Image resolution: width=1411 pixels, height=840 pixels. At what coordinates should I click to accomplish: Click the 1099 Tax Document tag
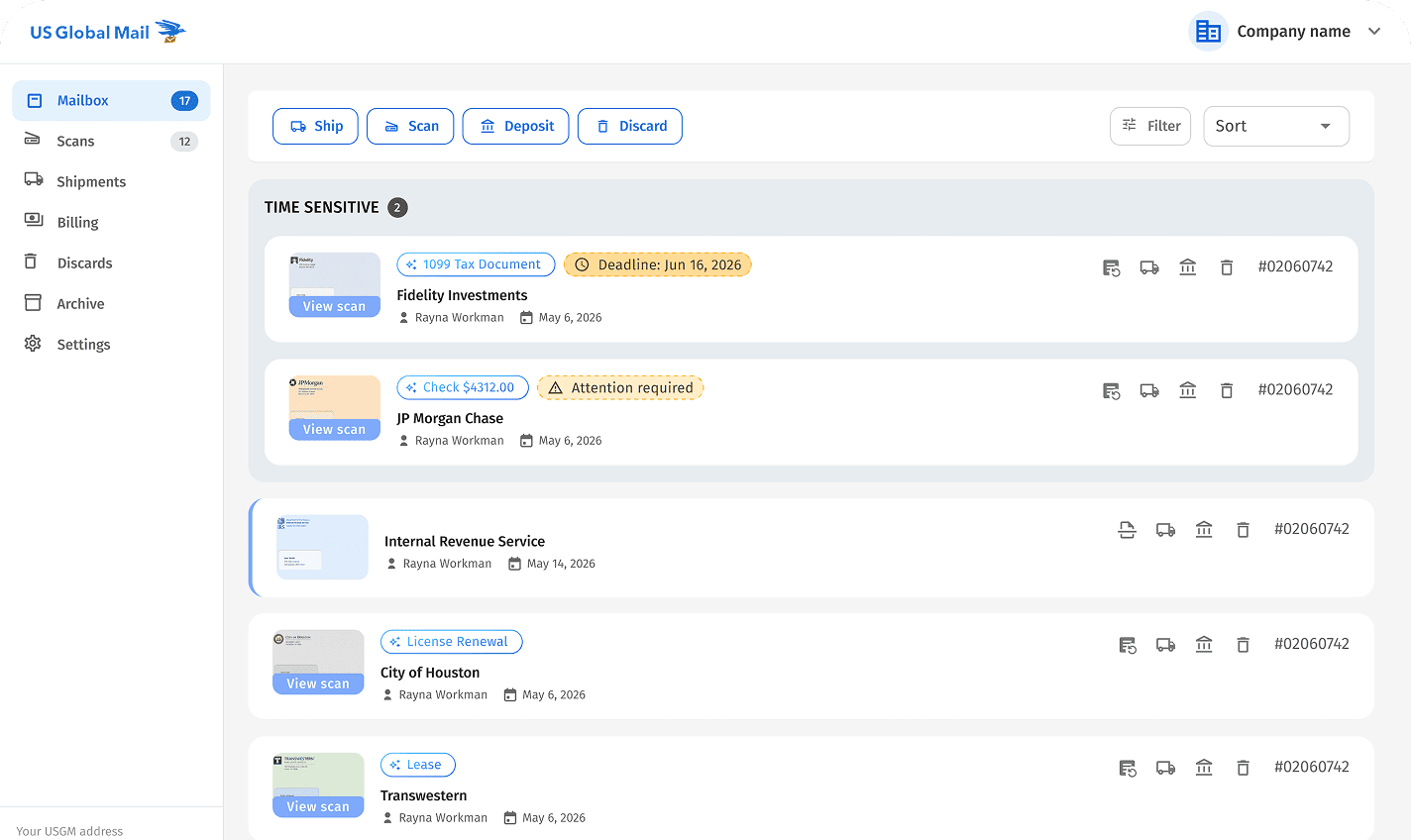(476, 264)
